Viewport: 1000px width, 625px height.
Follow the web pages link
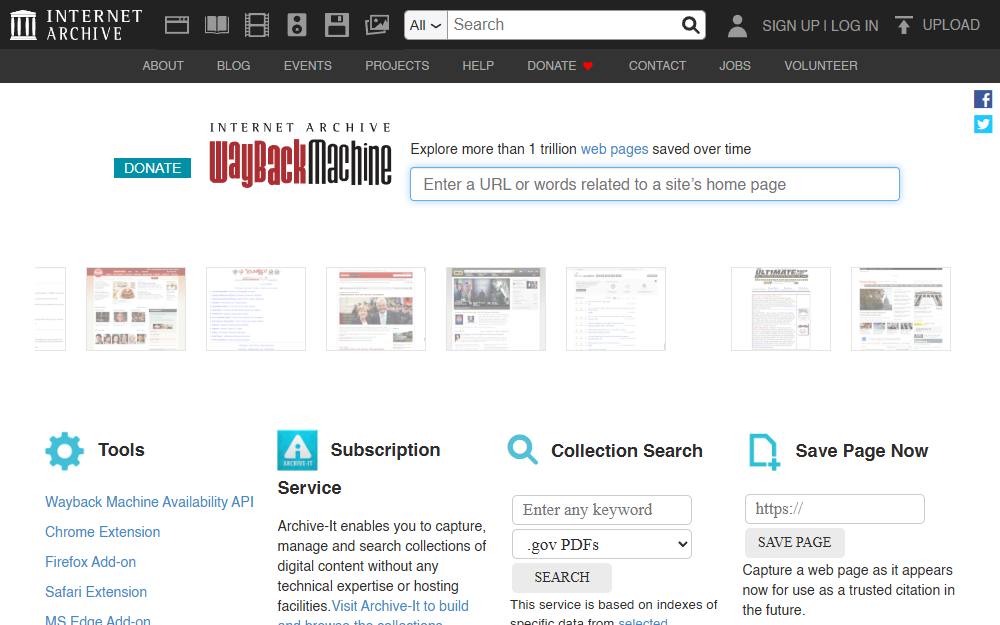614,149
